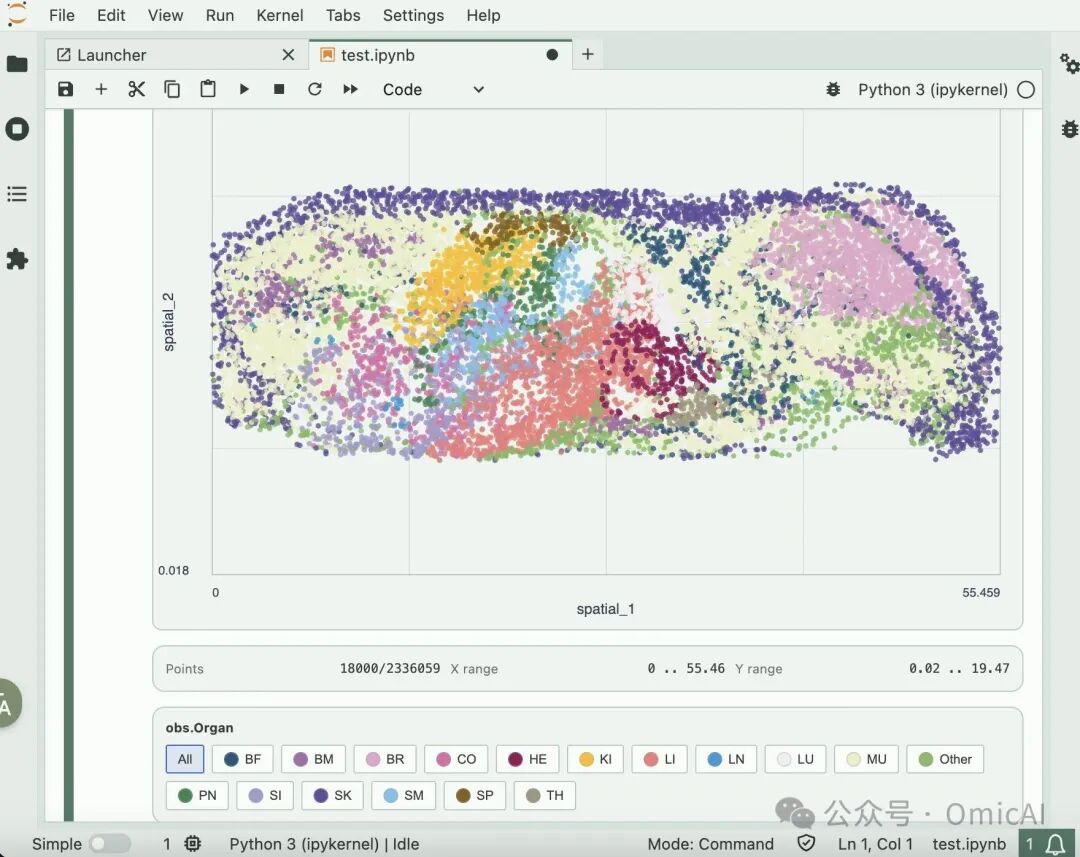1080x857 pixels.
Task: Click the notebook trust shield icon
Action: 806,844
